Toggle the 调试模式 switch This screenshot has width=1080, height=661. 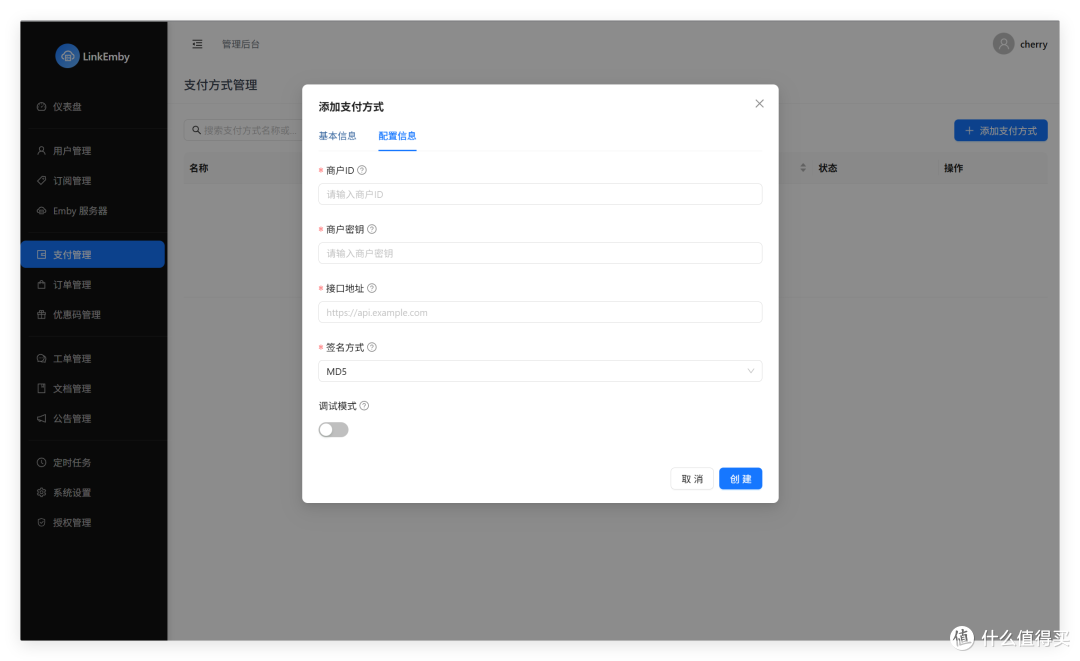point(333,430)
